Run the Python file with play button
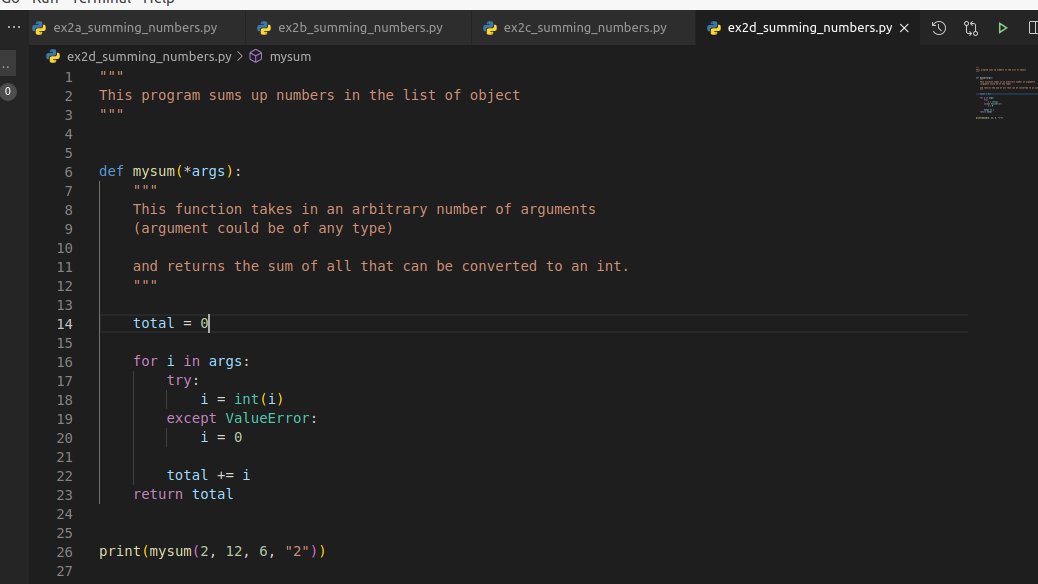1038x584 pixels. pyautogui.click(x=1002, y=28)
